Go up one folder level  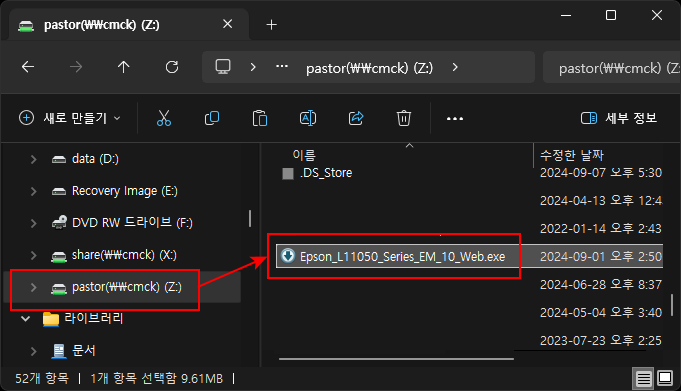tap(124, 67)
